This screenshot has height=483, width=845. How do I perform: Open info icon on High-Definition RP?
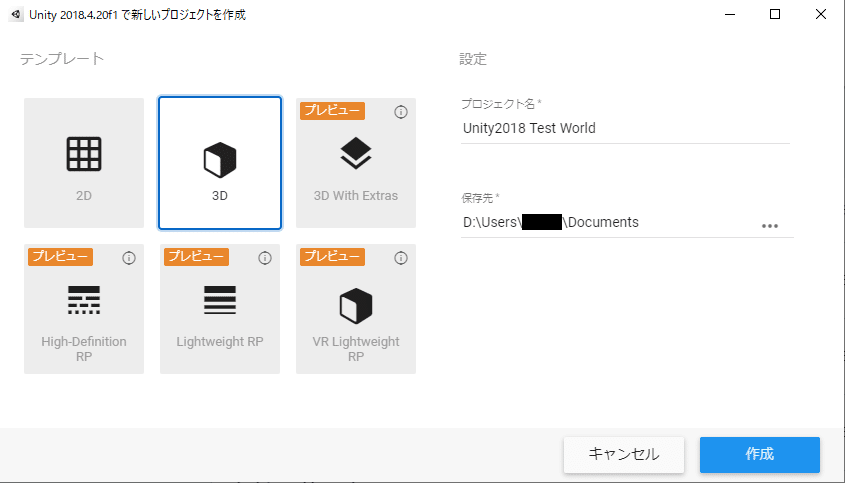pos(129,258)
